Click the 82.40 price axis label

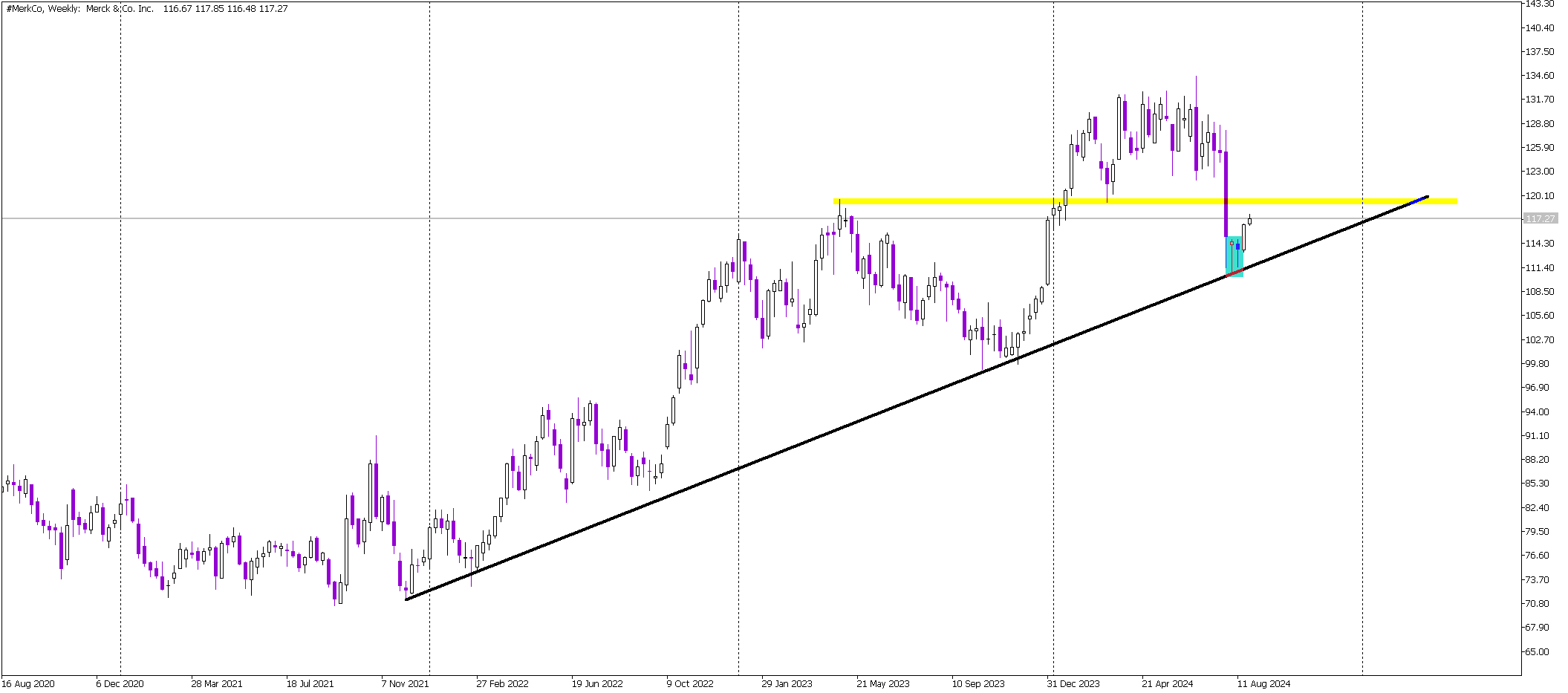[x=1538, y=507]
